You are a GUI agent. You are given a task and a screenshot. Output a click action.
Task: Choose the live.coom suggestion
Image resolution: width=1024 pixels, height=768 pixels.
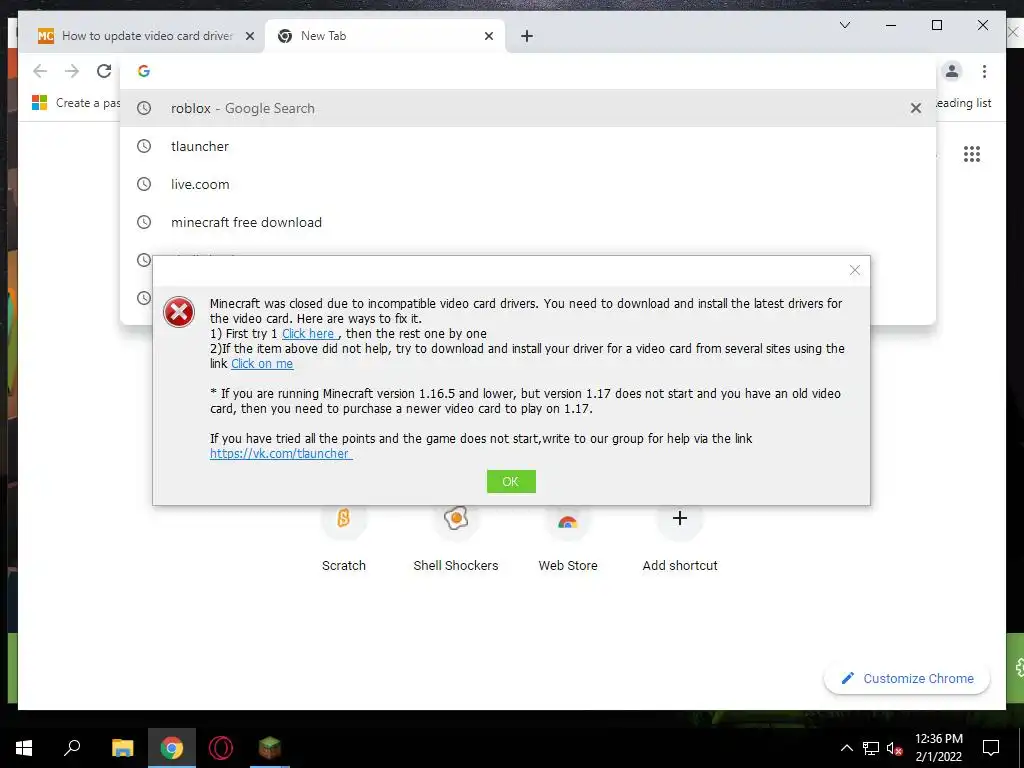click(x=528, y=184)
